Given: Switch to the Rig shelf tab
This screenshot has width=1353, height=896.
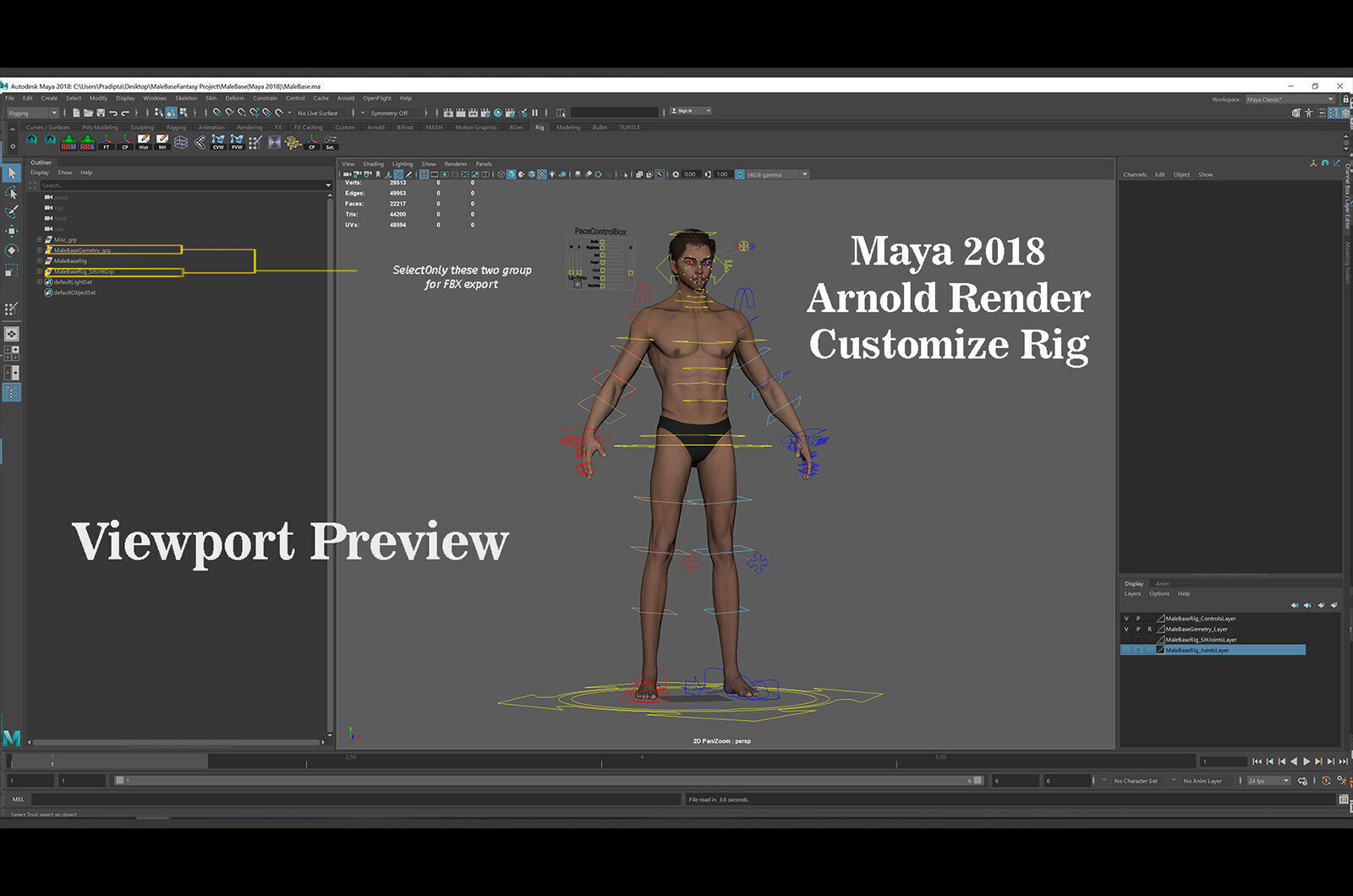Looking at the screenshot, I should (x=540, y=128).
